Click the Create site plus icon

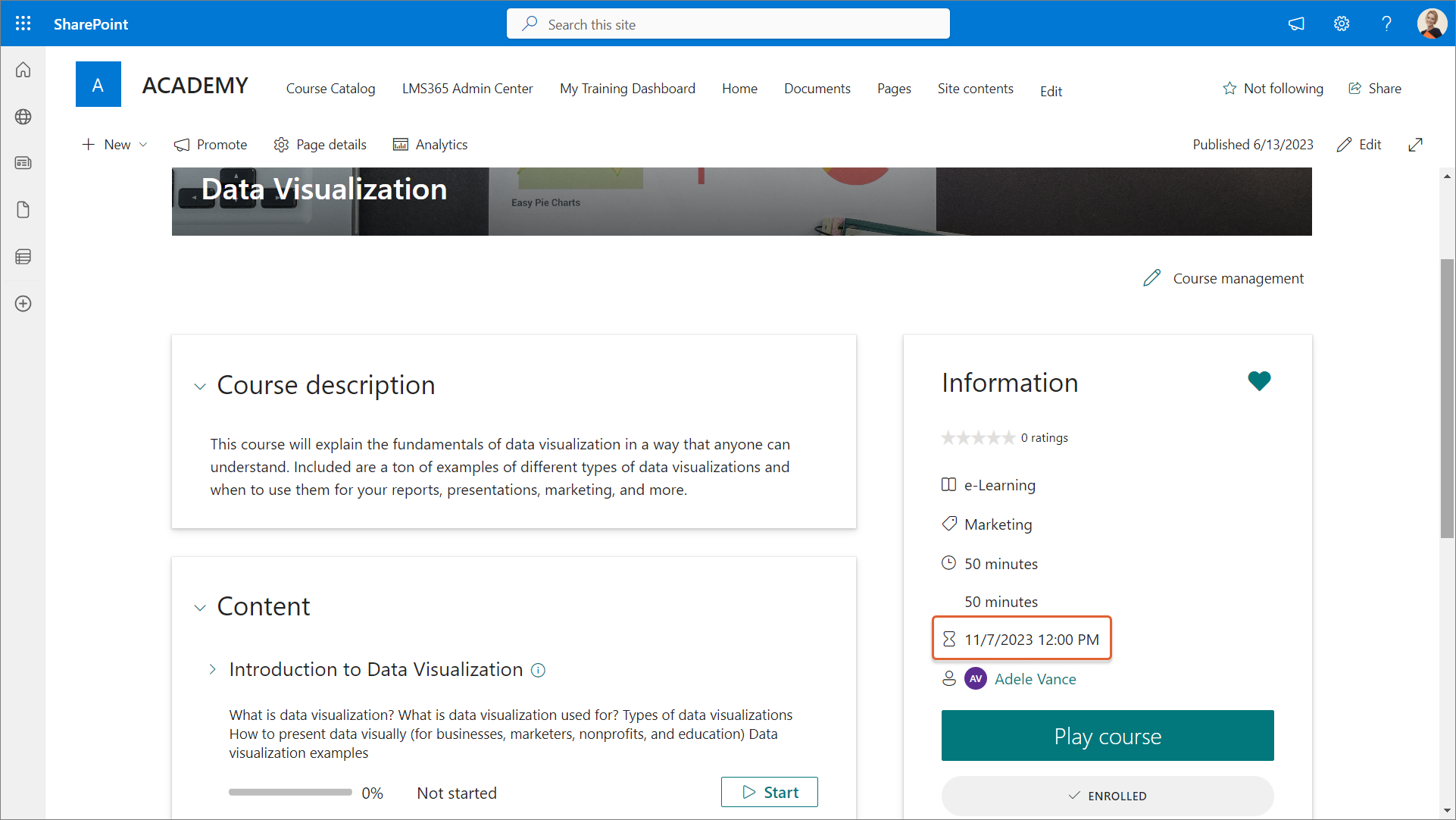(x=23, y=304)
